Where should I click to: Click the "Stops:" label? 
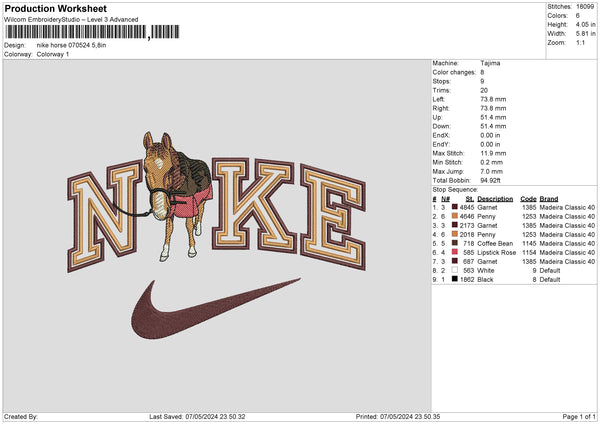click(x=442, y=81)
